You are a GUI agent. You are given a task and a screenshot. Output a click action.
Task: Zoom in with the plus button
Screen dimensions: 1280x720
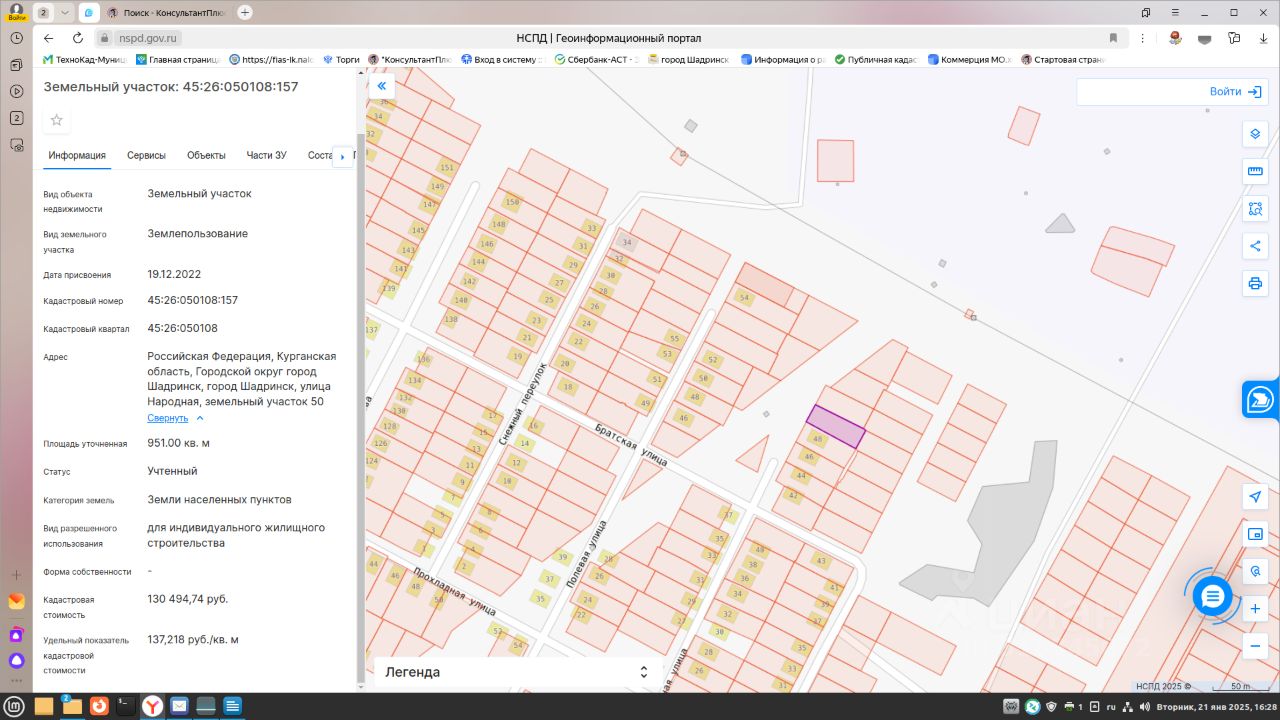(1255, 609)
